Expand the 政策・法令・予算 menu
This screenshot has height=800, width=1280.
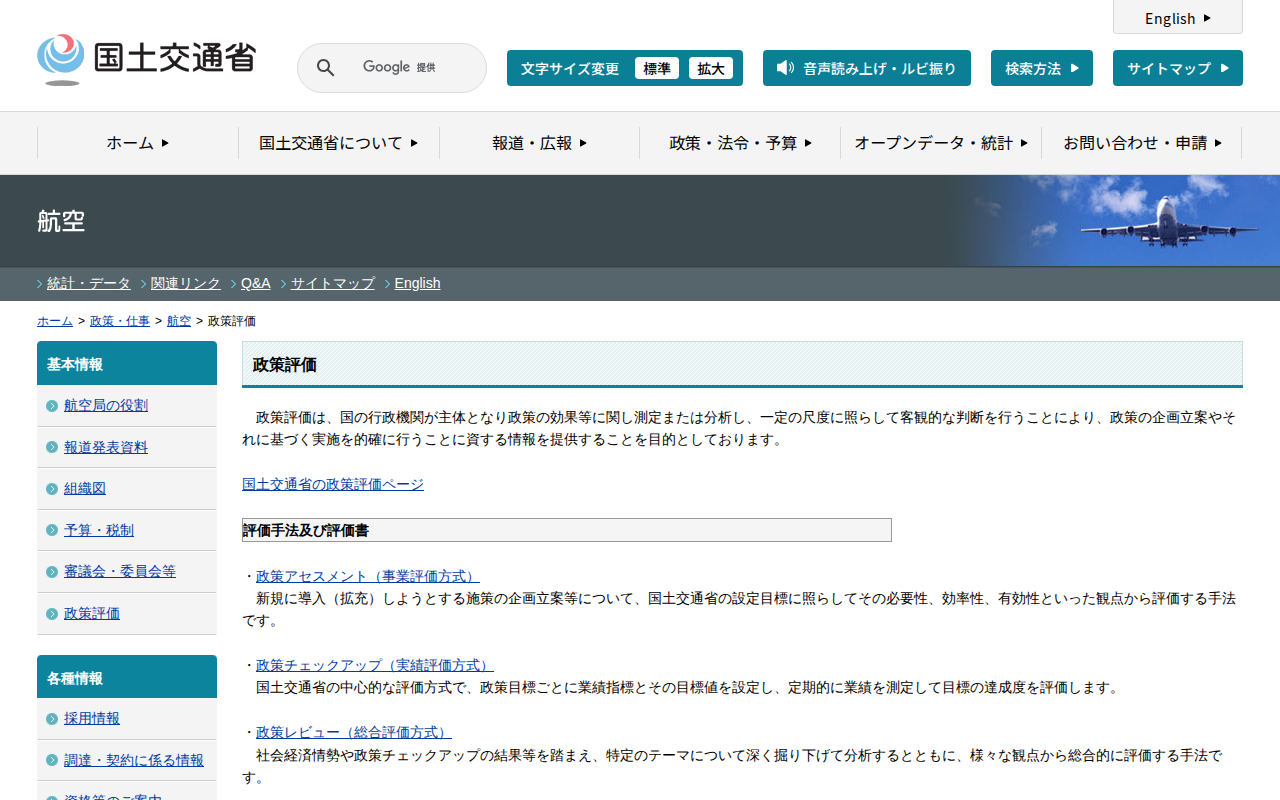740,143
